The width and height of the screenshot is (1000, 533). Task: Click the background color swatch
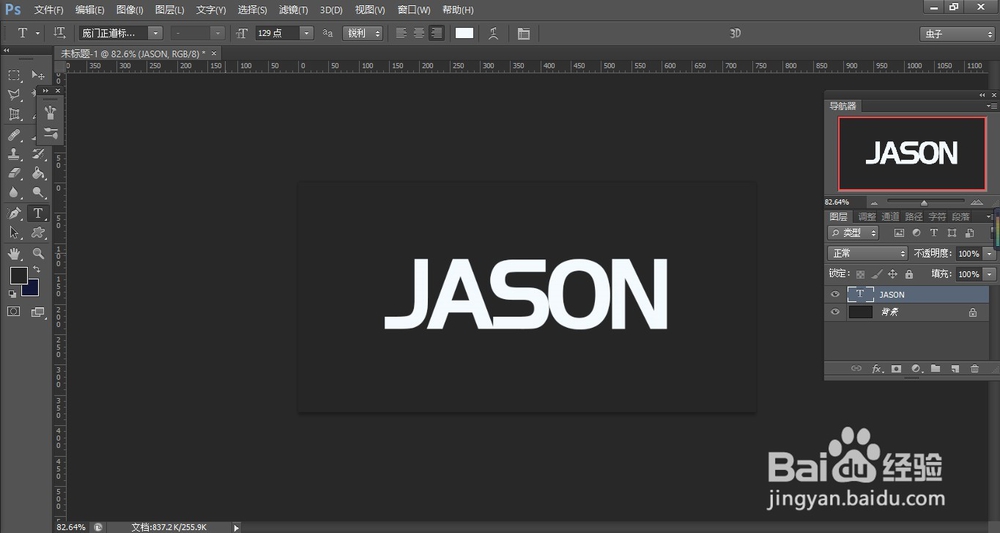point(33,290)
